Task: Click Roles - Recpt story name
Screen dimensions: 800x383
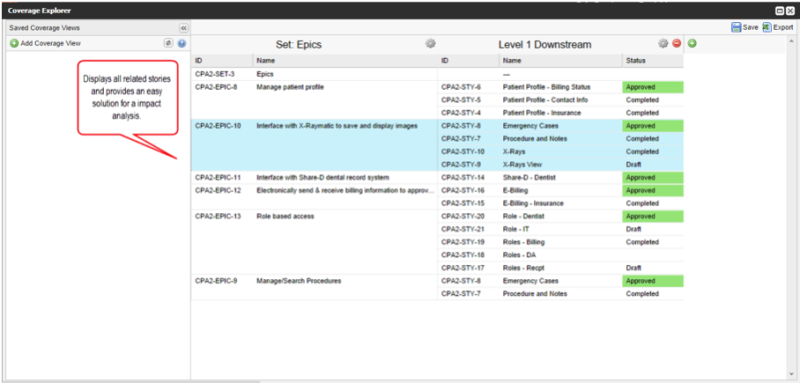Action: click(523, 268)
